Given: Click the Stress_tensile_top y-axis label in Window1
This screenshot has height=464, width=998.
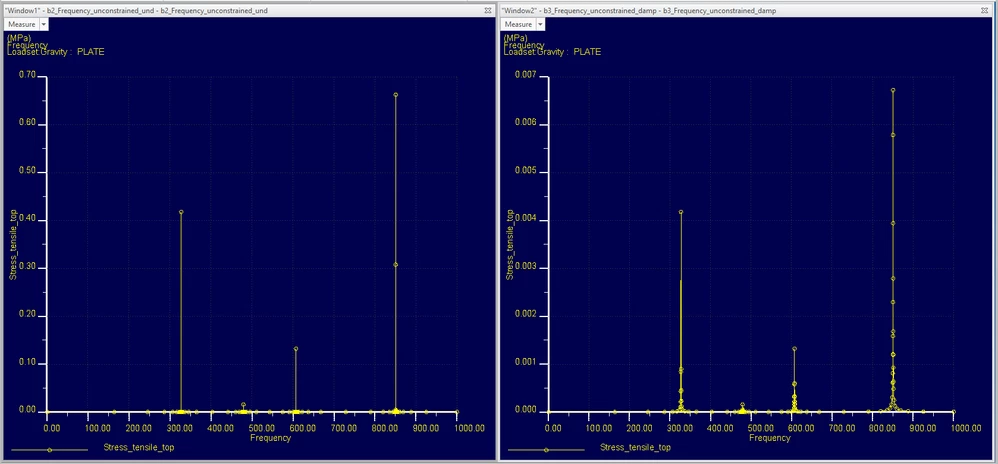Looking at the screenshot, I should point(12,244).
